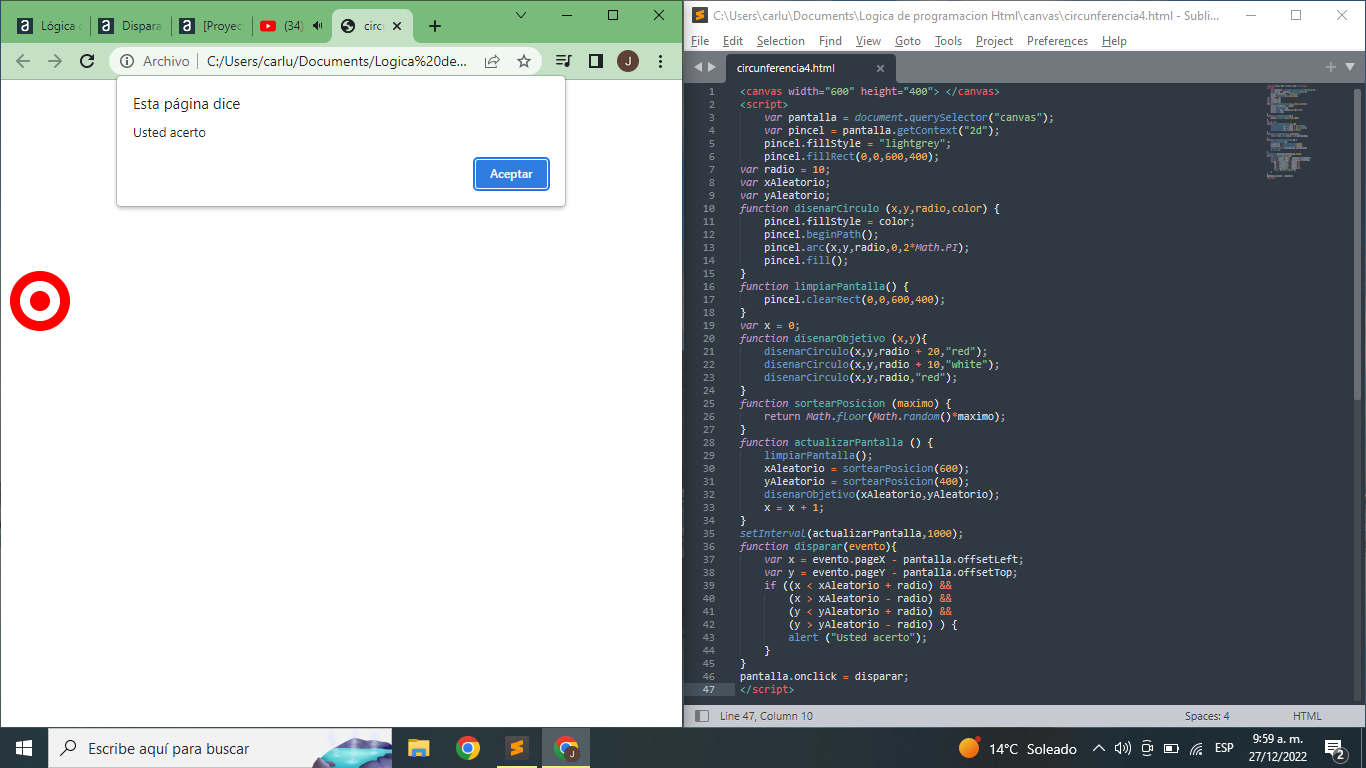Open the volume control in system tray
The width and height of the screenshot is (1366, 768).
click(x=1123, y=748)
